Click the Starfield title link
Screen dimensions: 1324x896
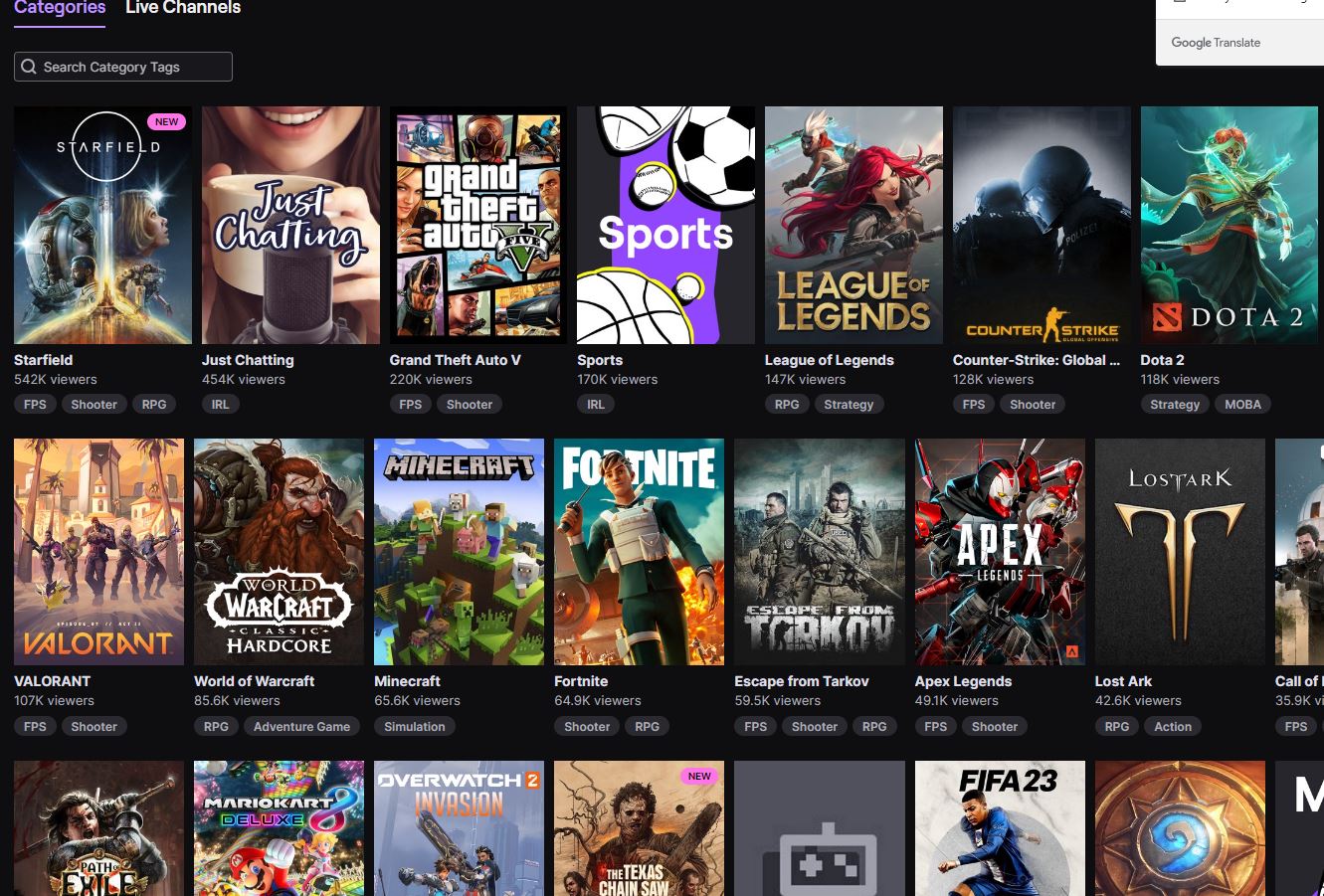(43, 360)
